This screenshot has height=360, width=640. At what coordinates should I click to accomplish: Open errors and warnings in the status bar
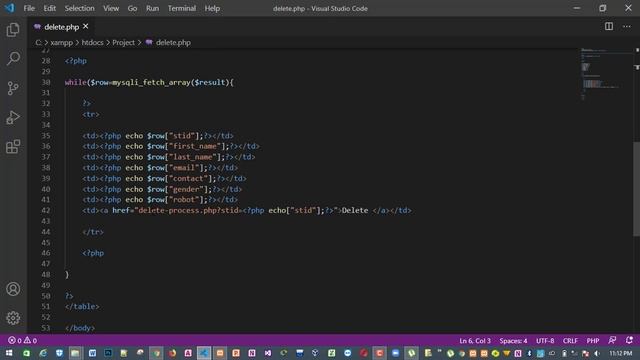coord(22,340)
